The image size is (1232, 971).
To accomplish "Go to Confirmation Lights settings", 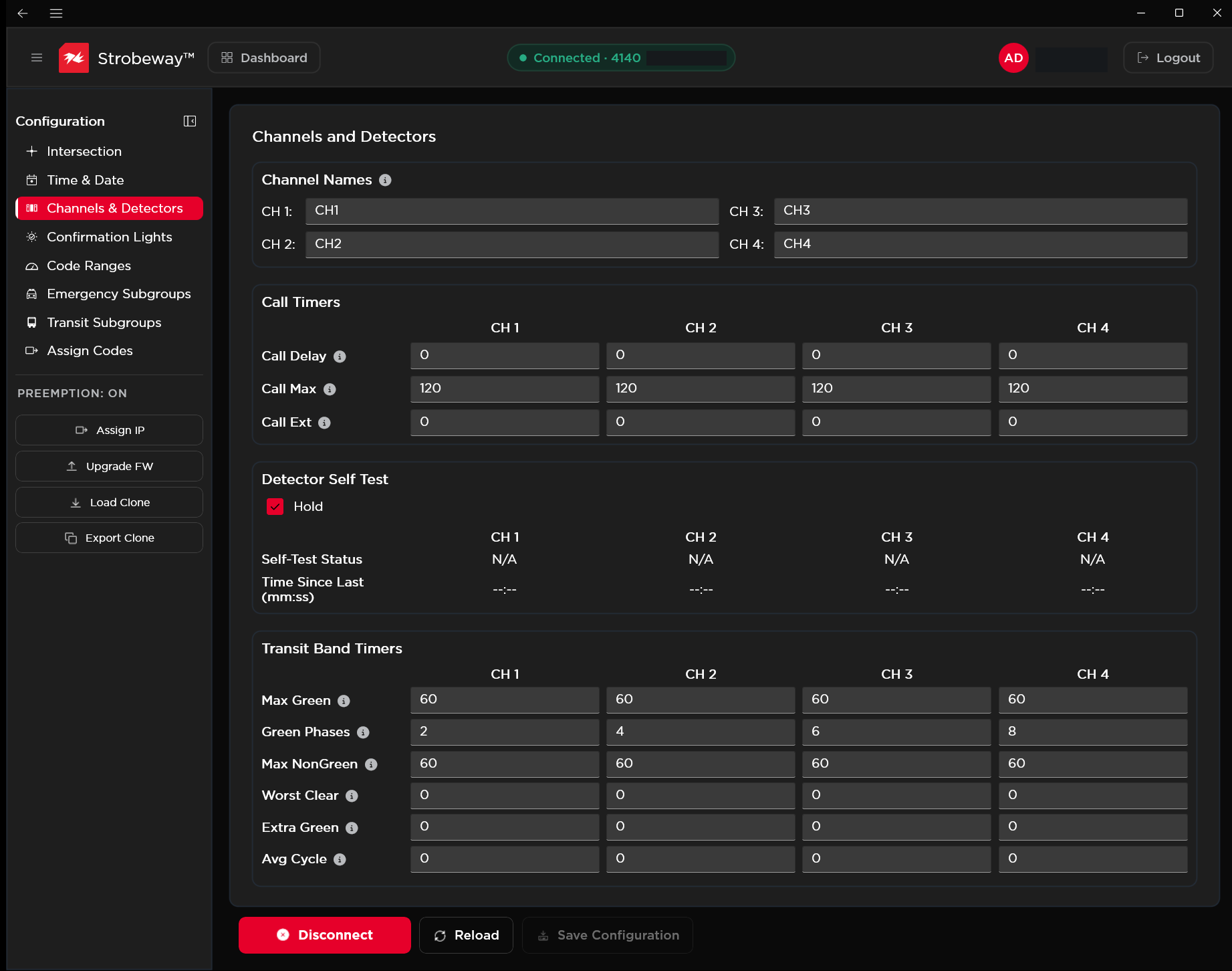I will [x=109, y=237].
